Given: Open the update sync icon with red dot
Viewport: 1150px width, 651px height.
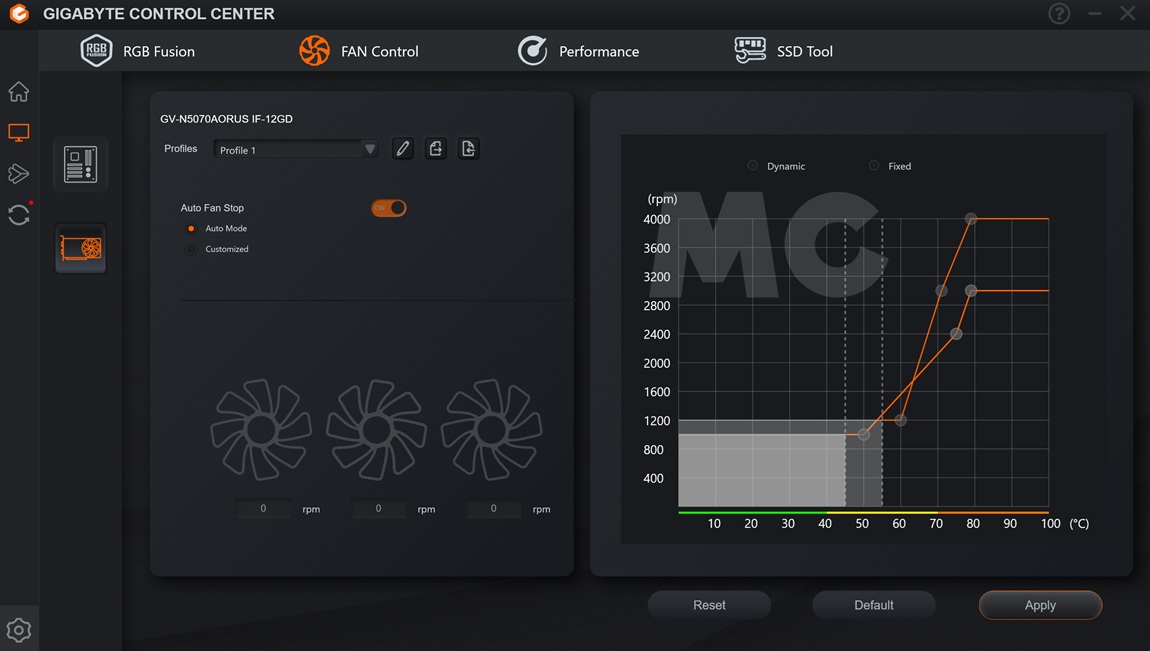Looking at the screenshot, I should click(x=19, y=214).
